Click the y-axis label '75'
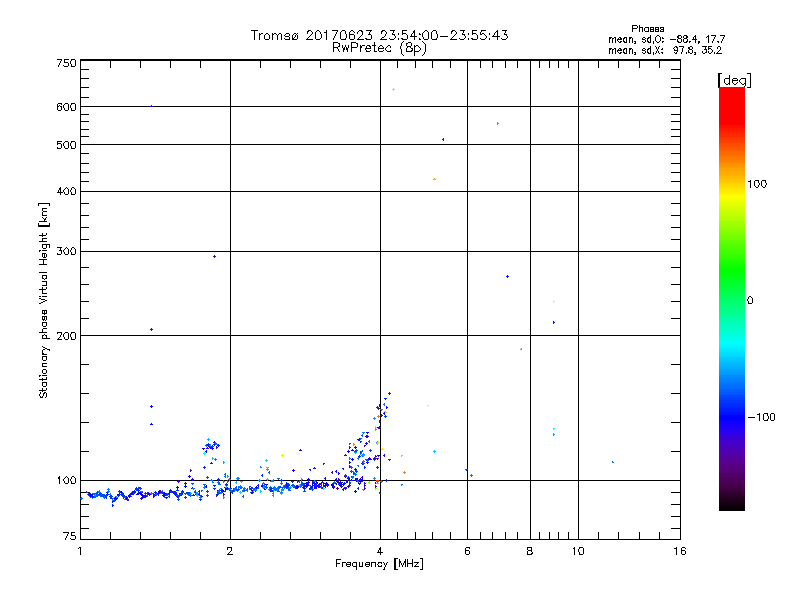Image resolution: width=800 pixels, height=600 pixels. (x=70, y=536)
